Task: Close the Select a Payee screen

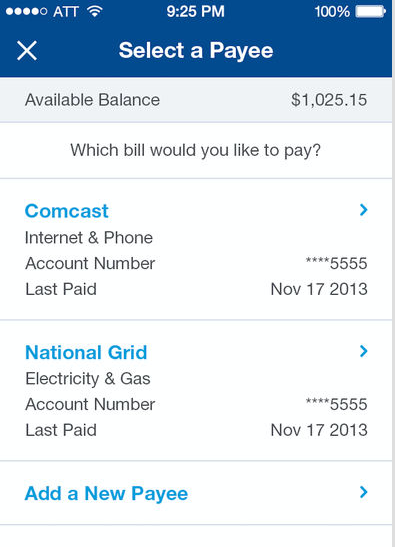Action: pos(27,51)
